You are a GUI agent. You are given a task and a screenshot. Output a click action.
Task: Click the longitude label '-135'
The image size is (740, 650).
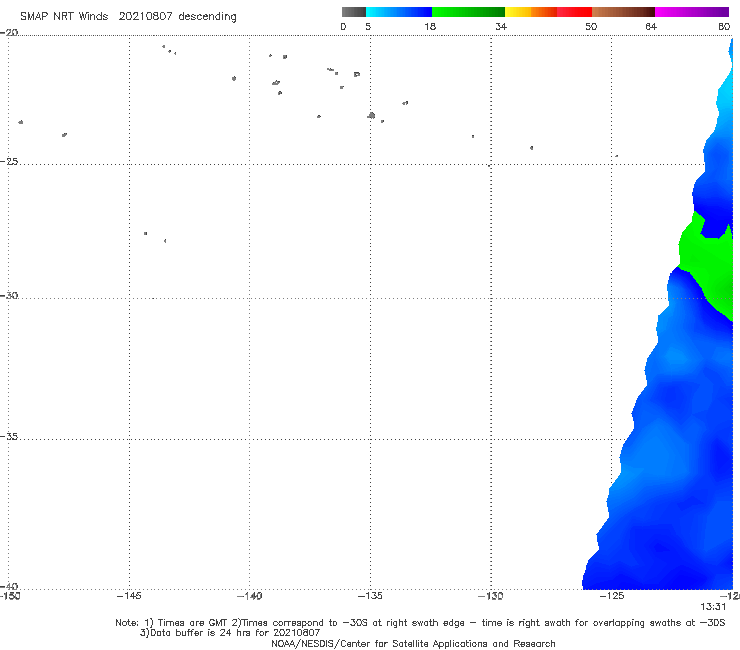[370, 596]
